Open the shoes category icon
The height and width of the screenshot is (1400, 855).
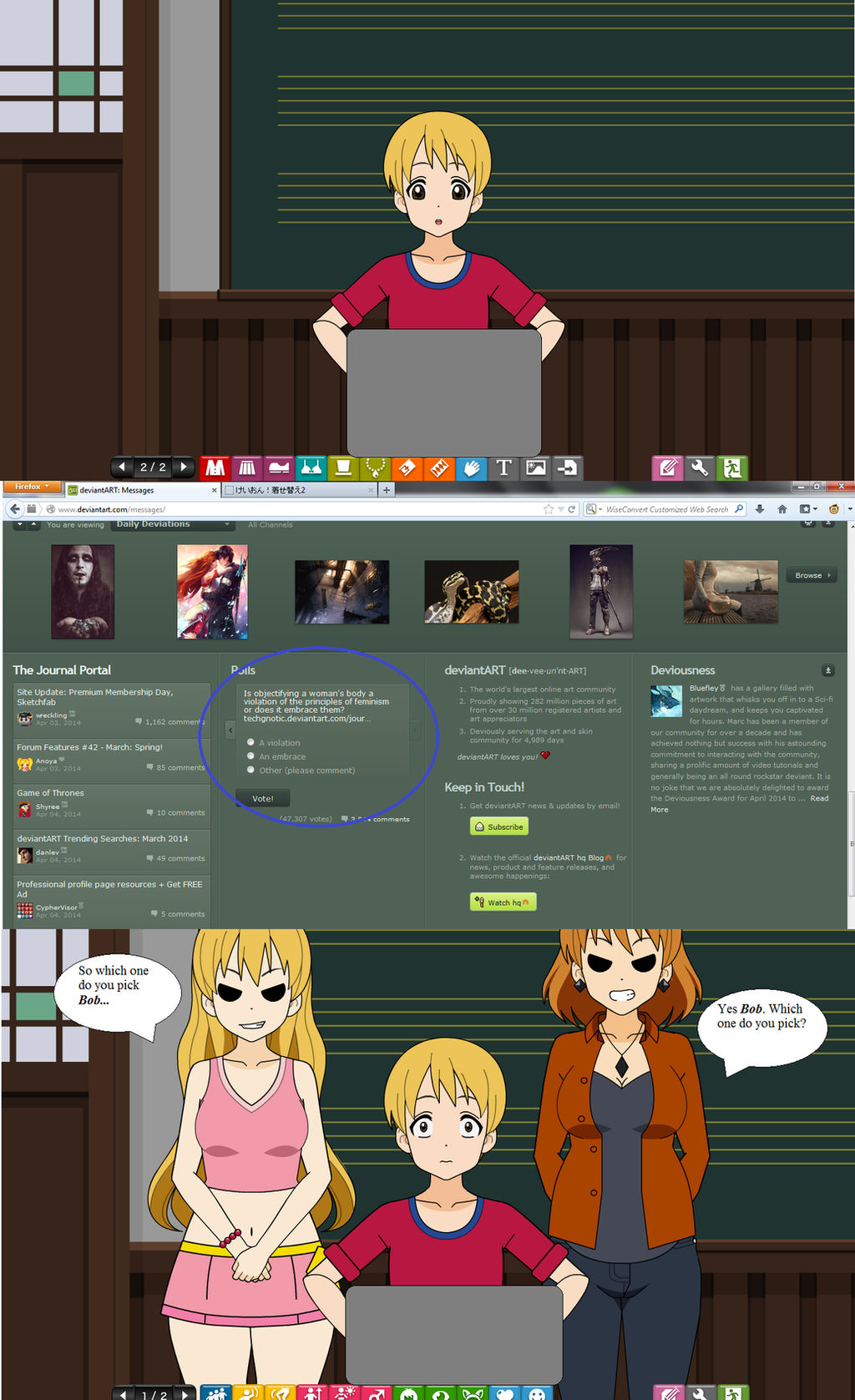279,468
